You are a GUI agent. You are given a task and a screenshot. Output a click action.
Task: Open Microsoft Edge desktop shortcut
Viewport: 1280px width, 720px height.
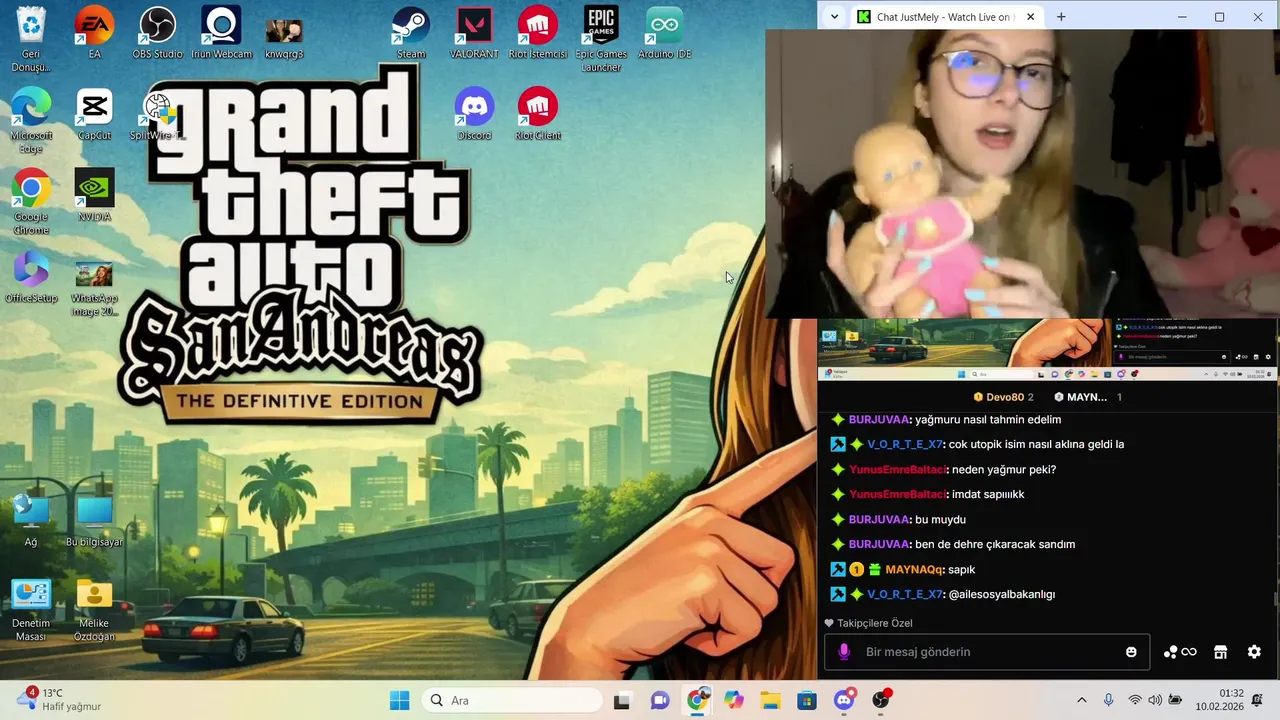pos(31,120)
